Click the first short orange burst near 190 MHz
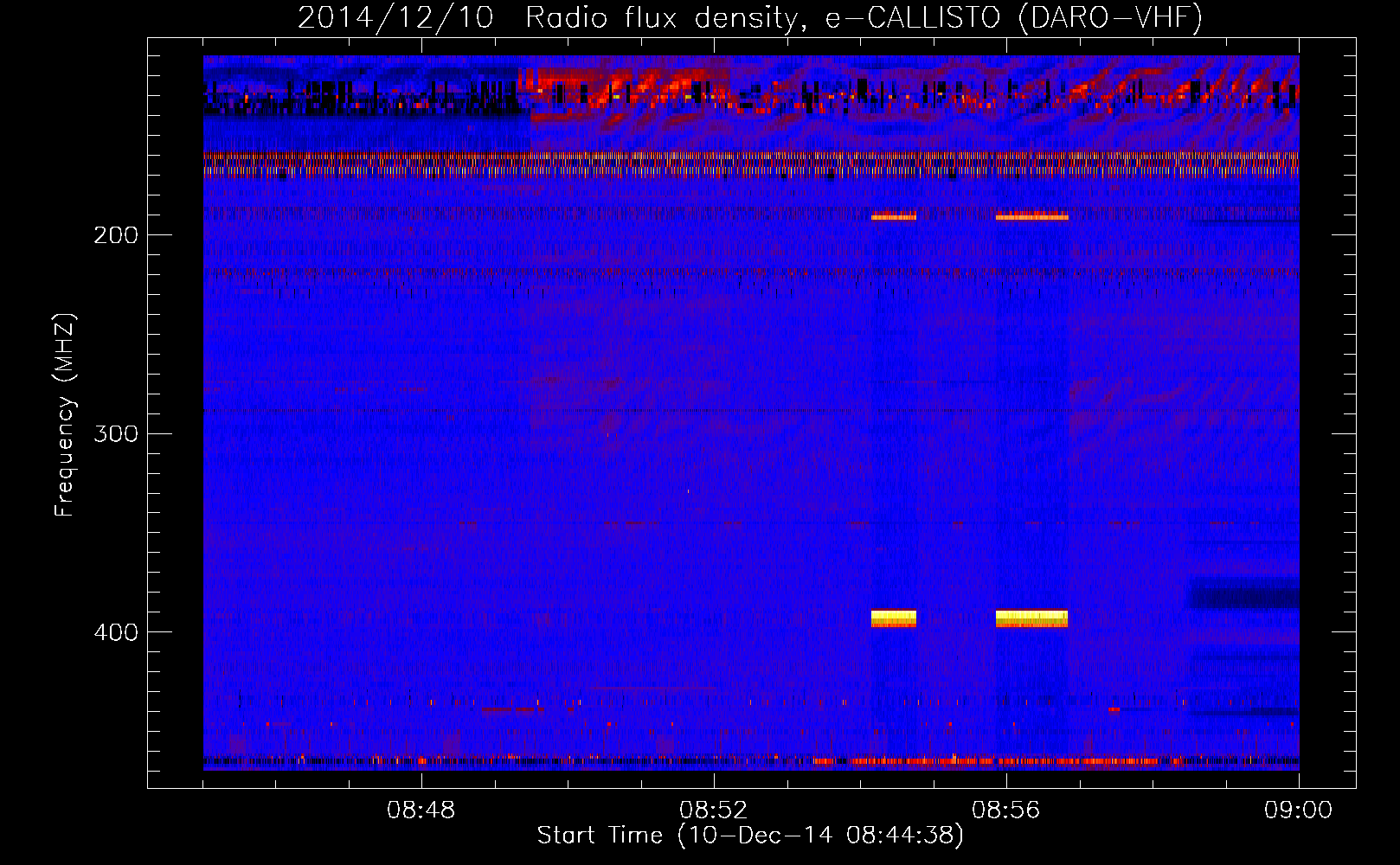 894,216
